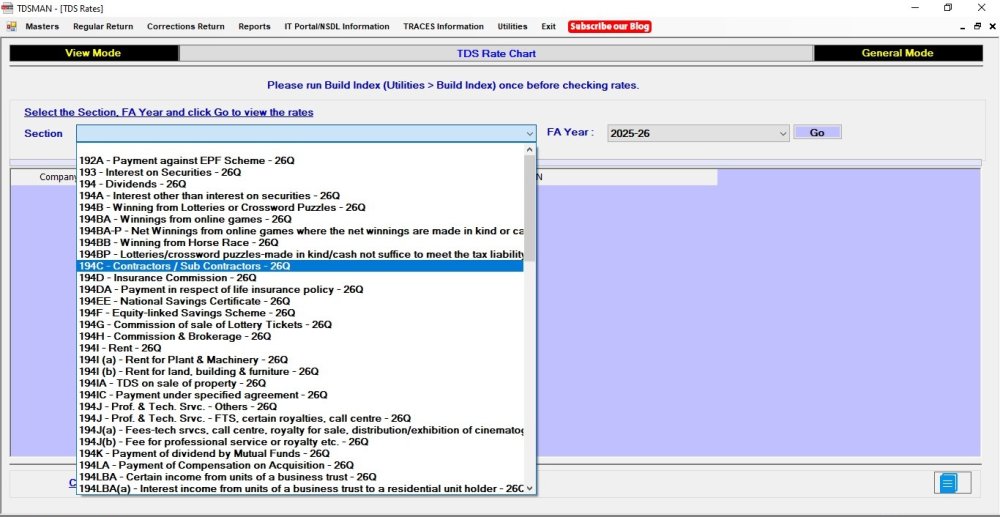Open the Corrections Return menu

coord(186,27)
